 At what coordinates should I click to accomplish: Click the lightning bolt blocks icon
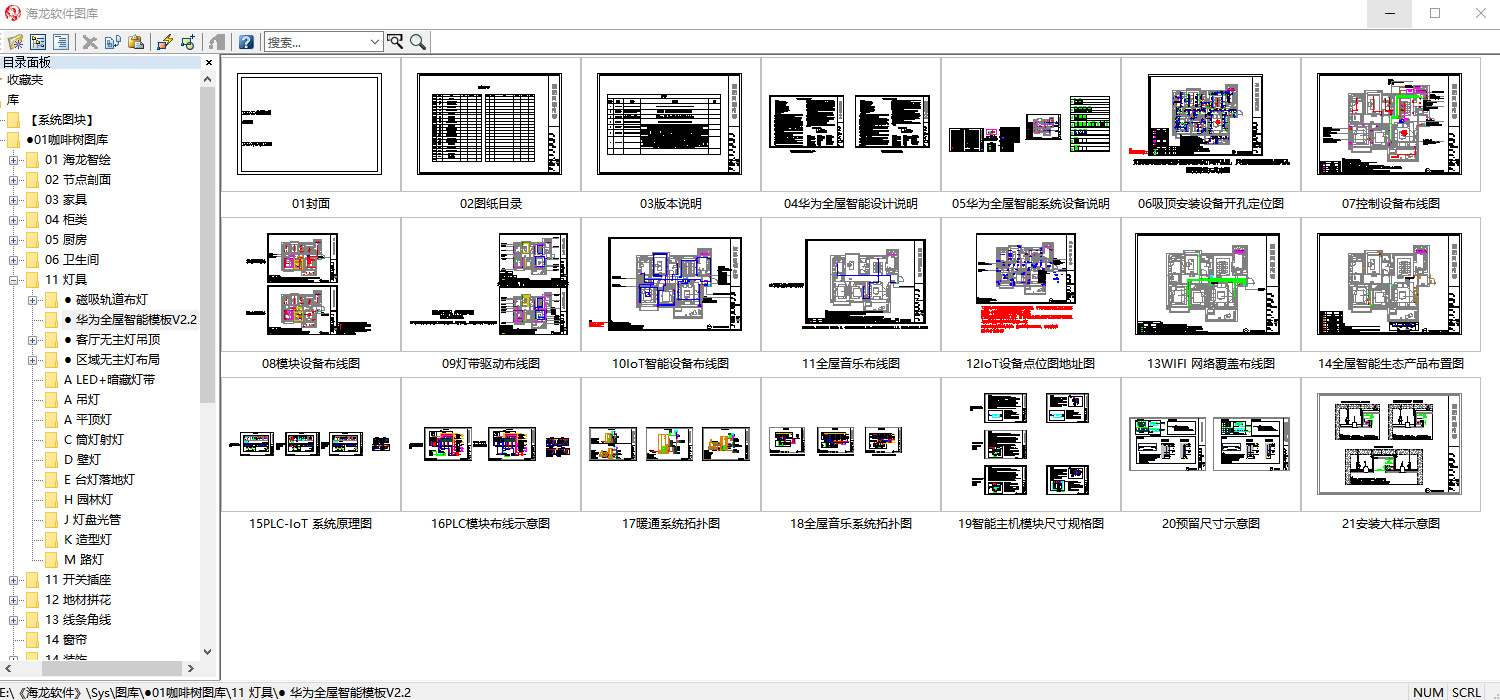coord(165,42)
